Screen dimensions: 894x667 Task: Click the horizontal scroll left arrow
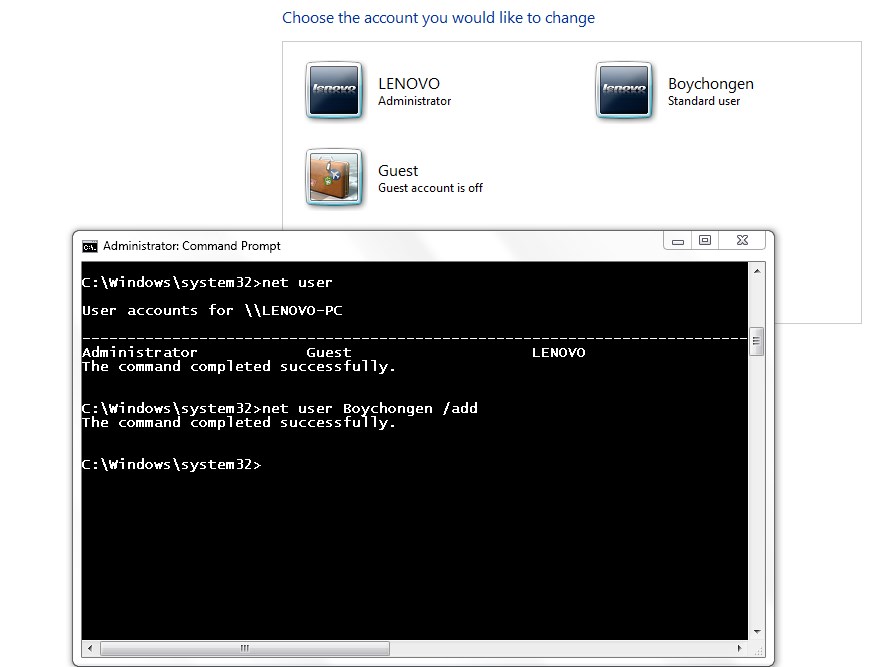[x=90, y=648]
